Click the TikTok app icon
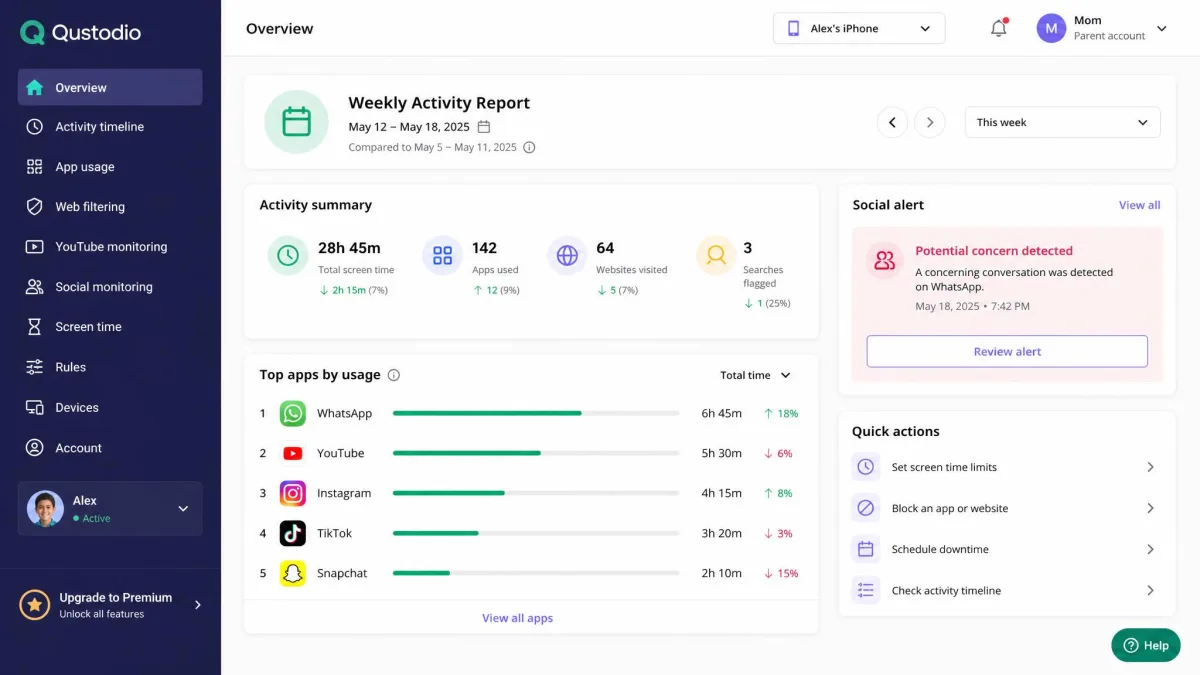Screen dimensions: 1200x675 pos(292,533)
